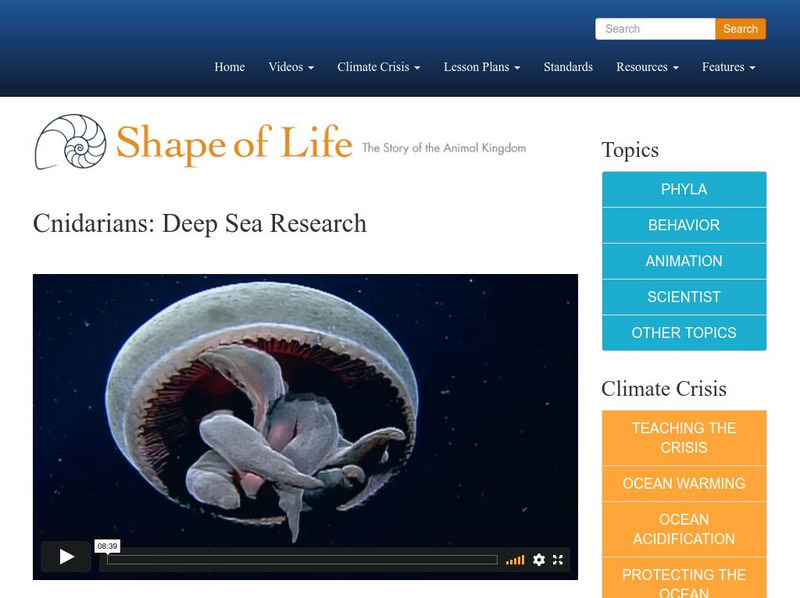The width and height of the screenshot is (800, 598).
Task: View the BEHAVIOR topic
Action: [x=683, y=225]
